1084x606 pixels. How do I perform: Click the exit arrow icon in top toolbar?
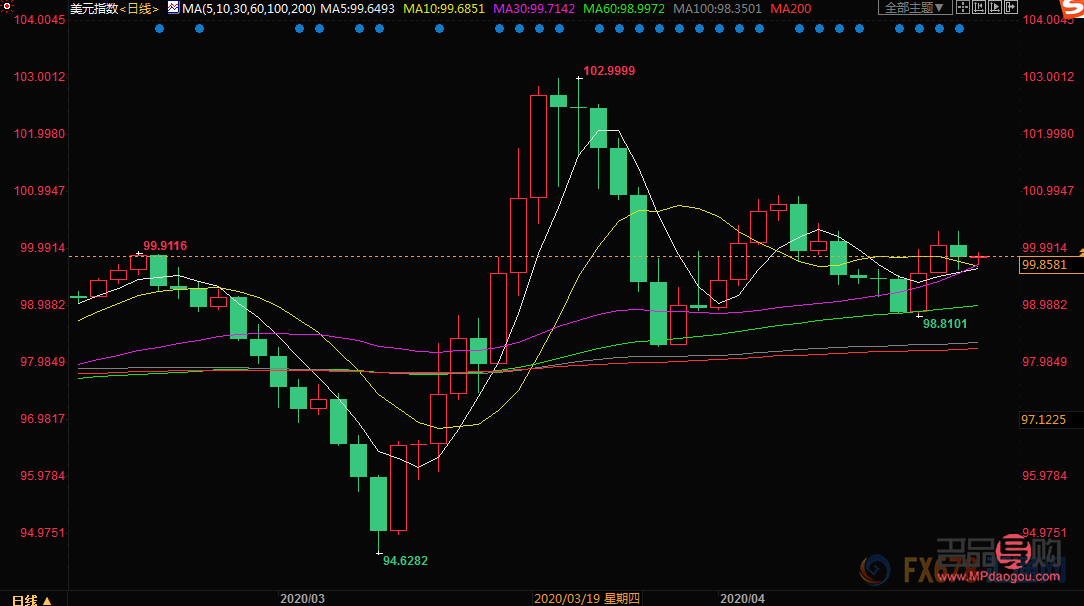(1011, 7)
